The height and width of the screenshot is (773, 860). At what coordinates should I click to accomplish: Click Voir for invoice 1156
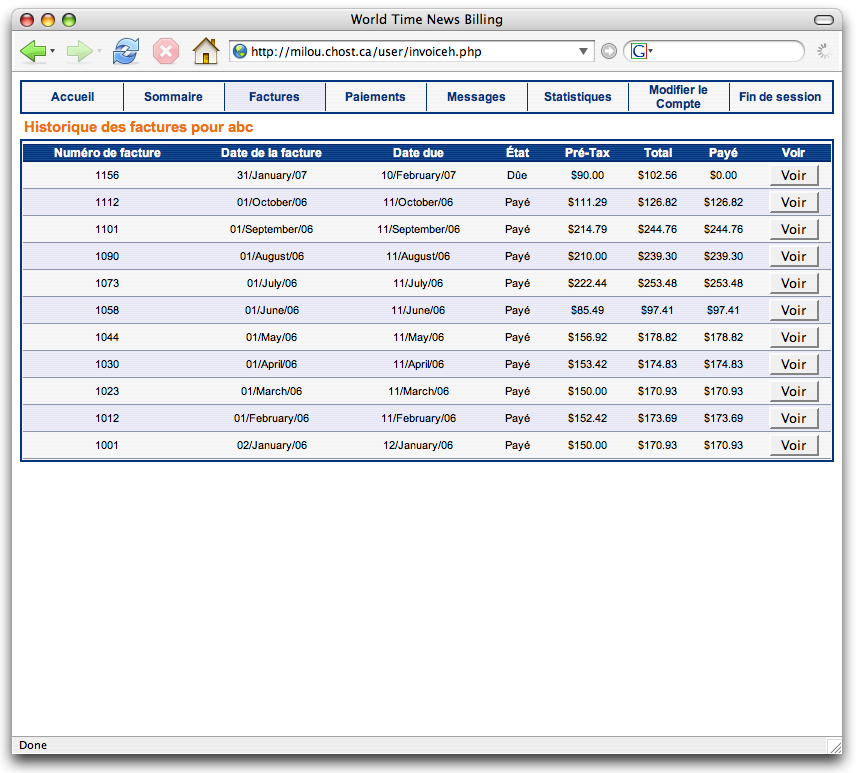tap(793, 175)
